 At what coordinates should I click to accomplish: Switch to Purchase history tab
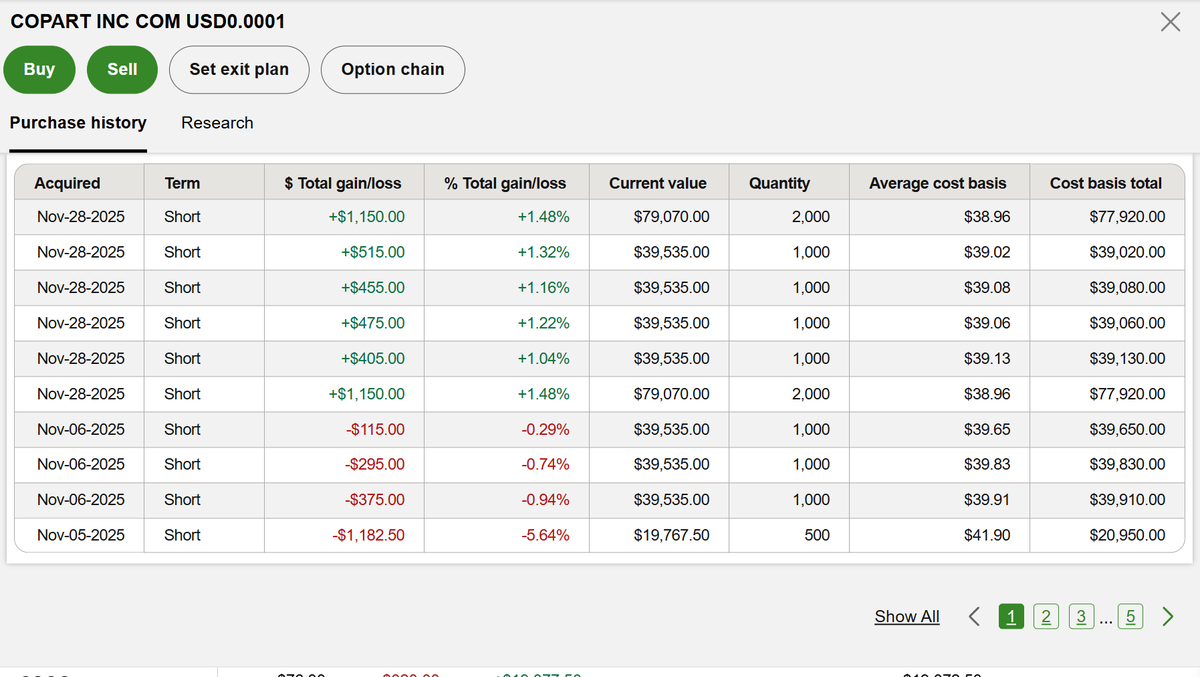[x=78, y=123]
